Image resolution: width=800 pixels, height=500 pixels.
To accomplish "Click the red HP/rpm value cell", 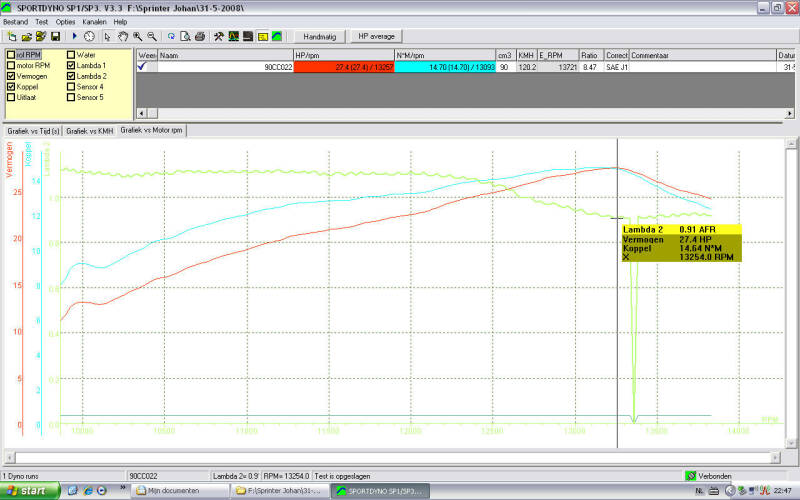I will click(344, 68).
